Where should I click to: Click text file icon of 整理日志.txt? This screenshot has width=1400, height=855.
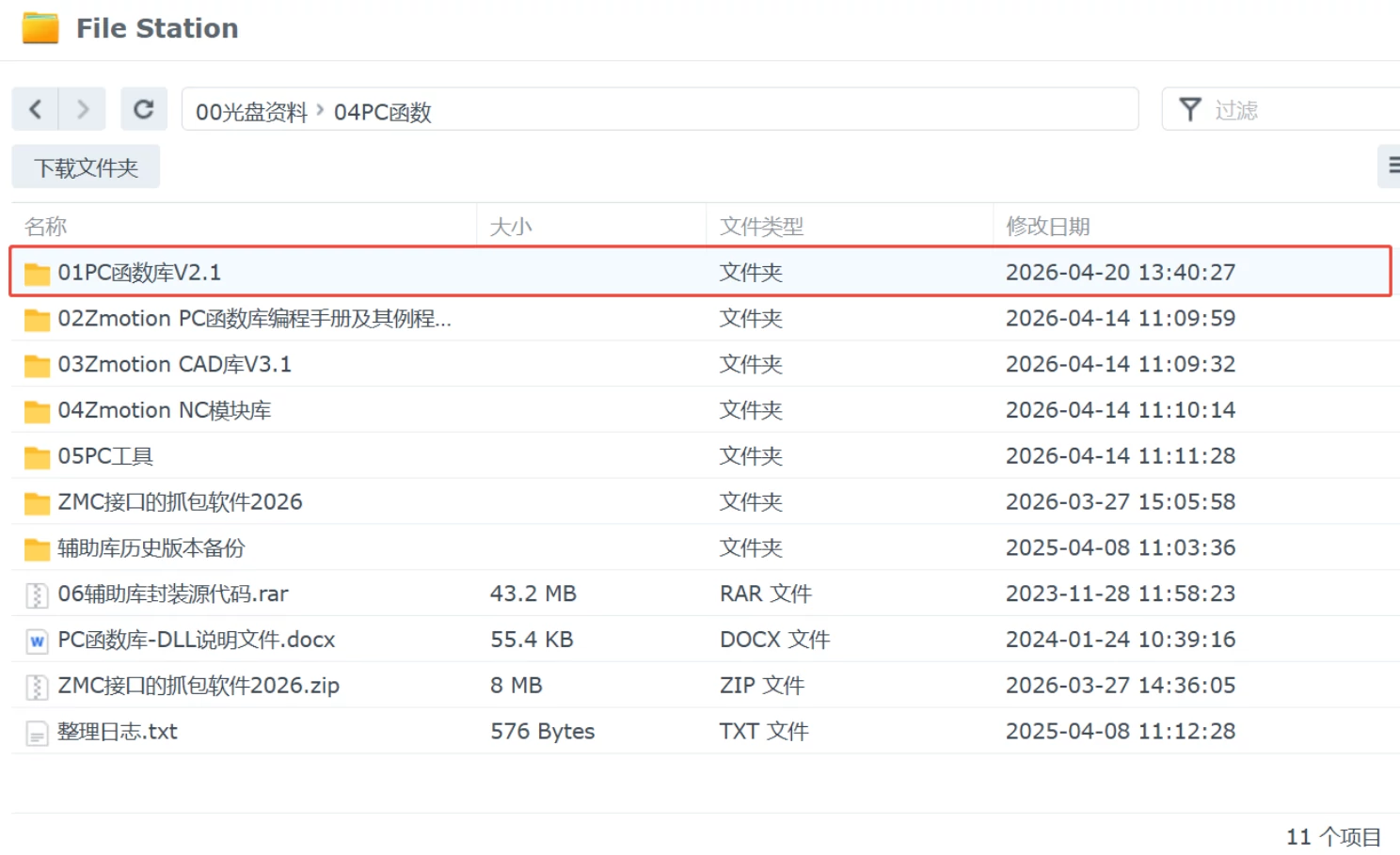[x=37, y=733]
